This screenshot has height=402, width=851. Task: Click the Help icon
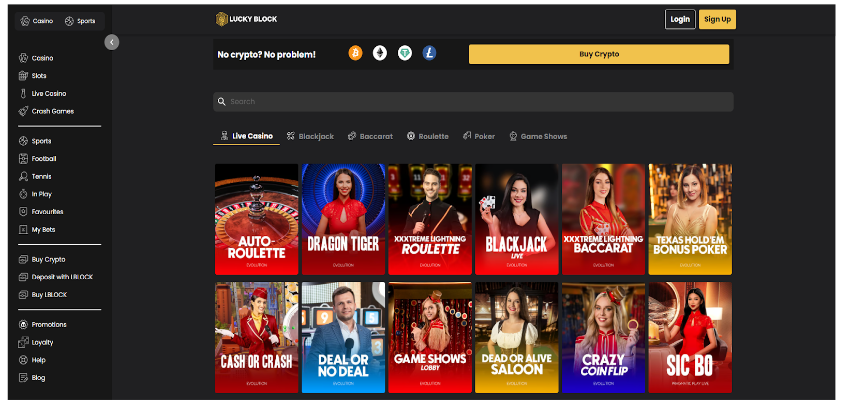tap(23, 360)
